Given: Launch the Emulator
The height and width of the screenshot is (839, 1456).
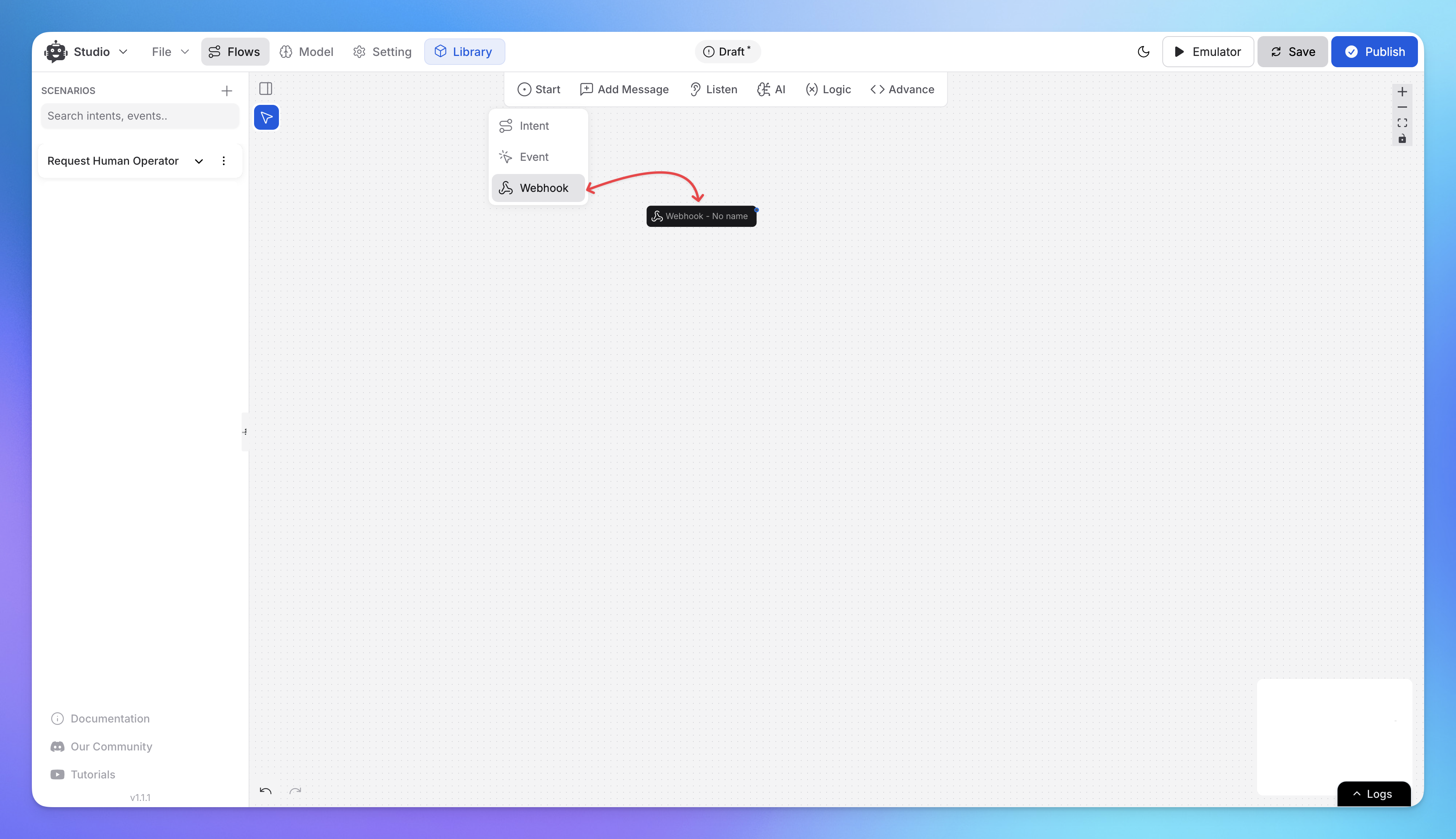Looking at the screenshot, I should click(1208, 52).
